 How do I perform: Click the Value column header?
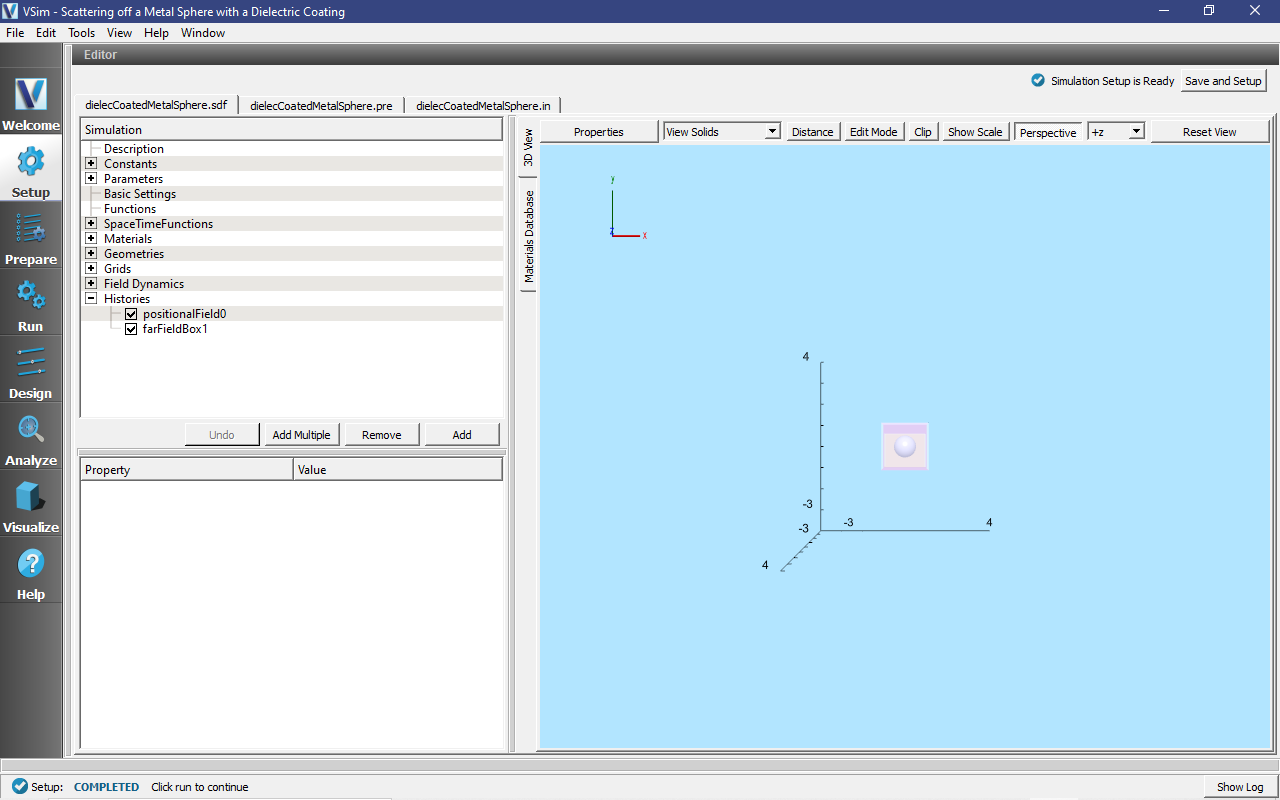(x=398, y=470)
